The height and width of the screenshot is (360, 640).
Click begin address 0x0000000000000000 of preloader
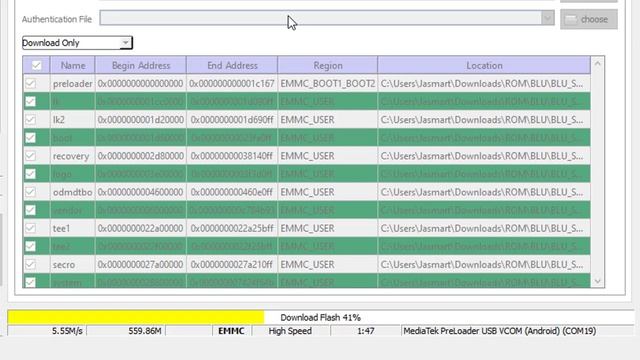pyautogui.click(x=141, y=84)
